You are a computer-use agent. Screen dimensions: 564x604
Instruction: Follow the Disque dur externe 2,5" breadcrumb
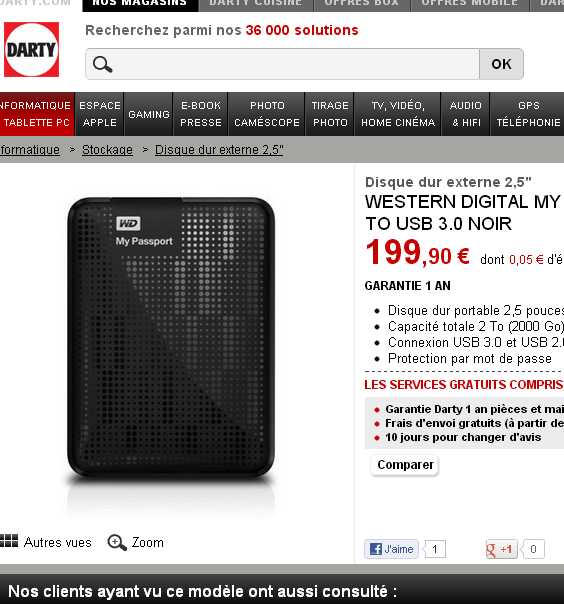pos(219,150)
